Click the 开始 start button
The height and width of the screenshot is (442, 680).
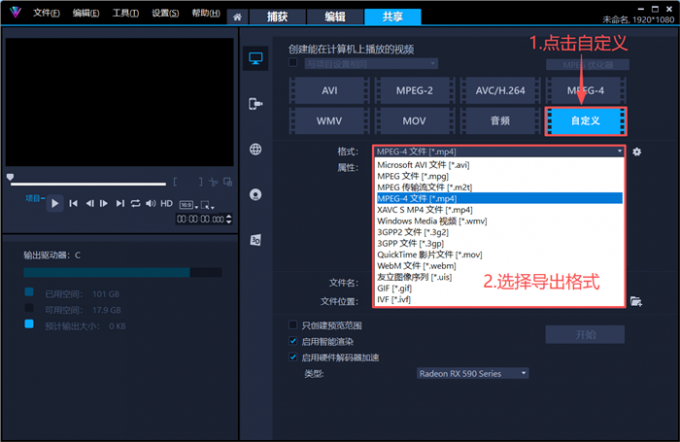coord(585,334)
